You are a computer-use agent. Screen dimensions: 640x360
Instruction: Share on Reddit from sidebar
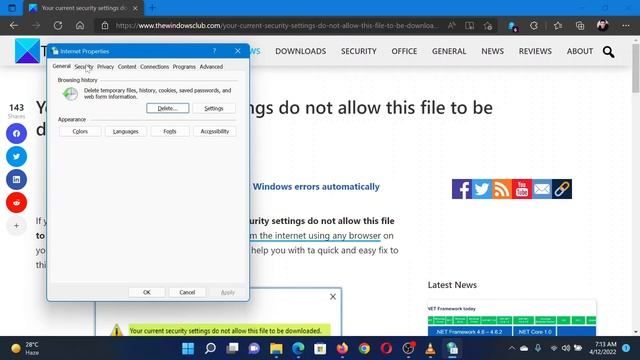click(x=16, y=202)
